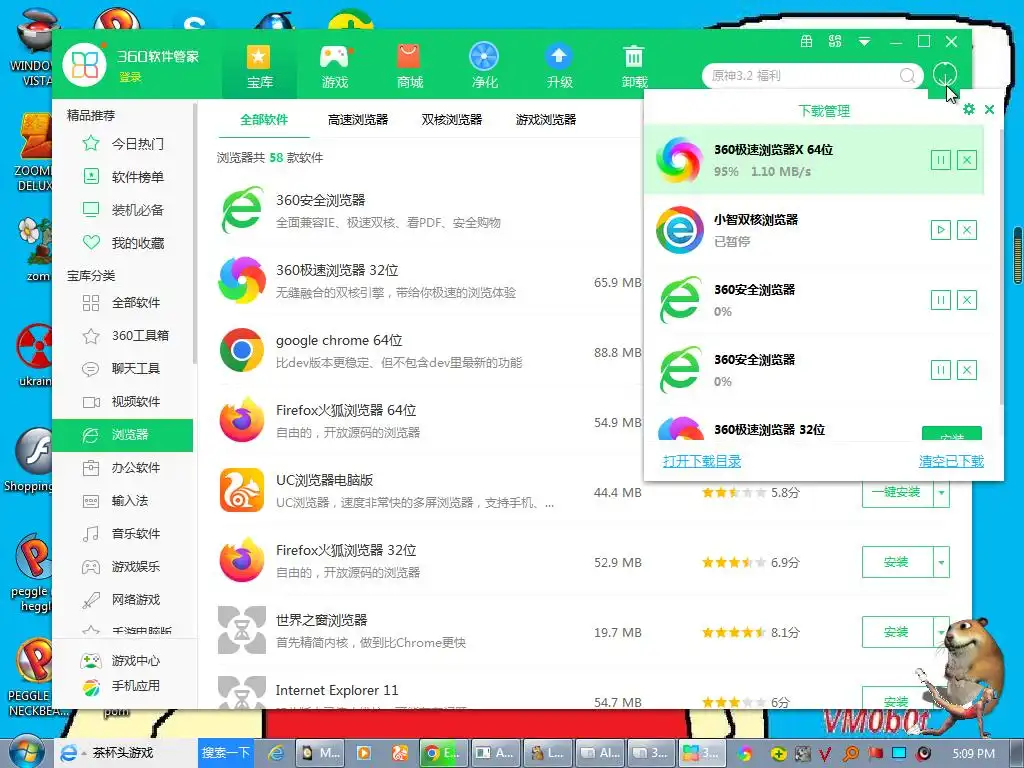Select 视频软件 category
This screenshot has width=1024, height=768.
[x=124, y=402]
